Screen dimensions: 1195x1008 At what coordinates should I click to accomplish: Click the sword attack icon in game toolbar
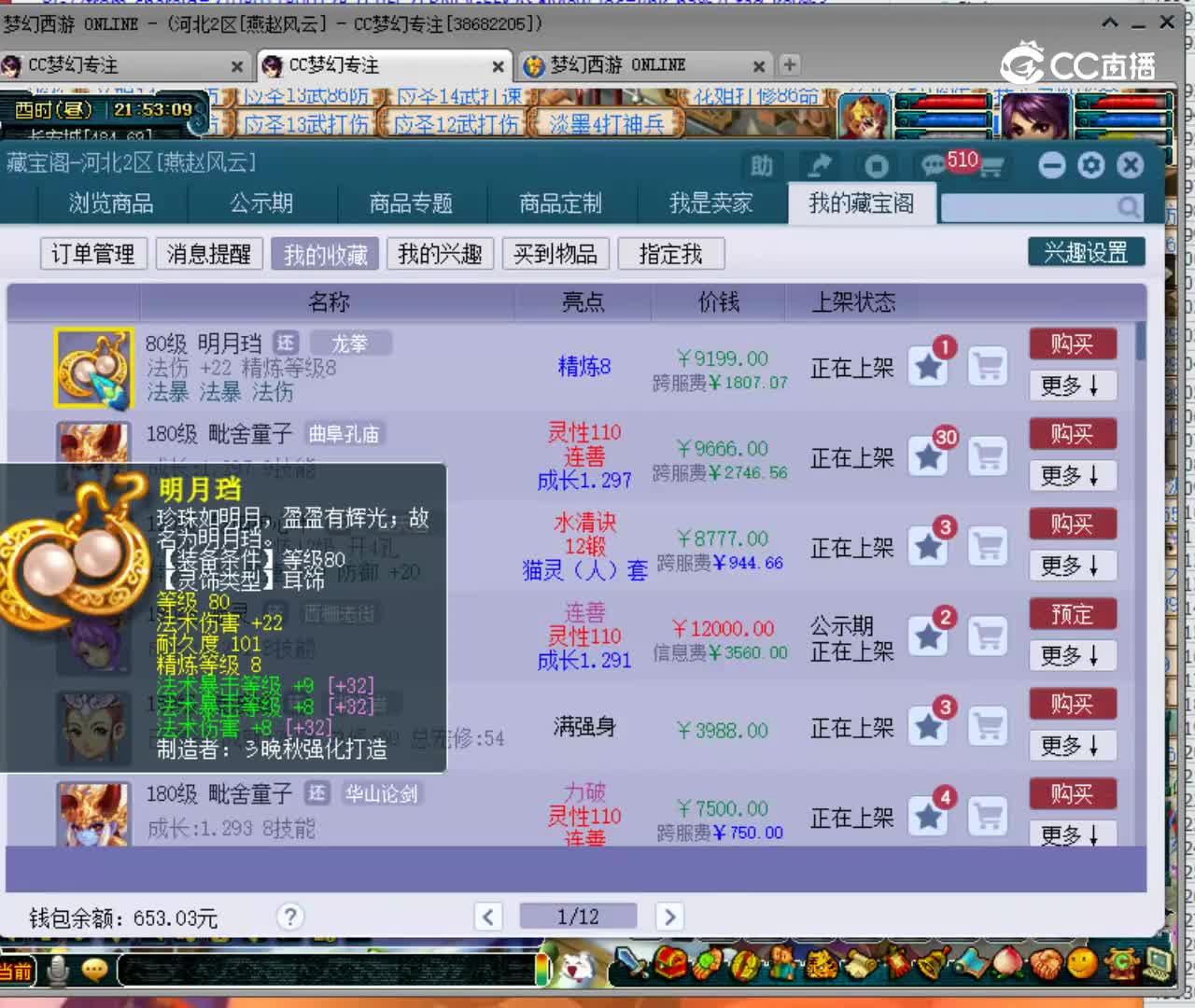coord(632,963)
